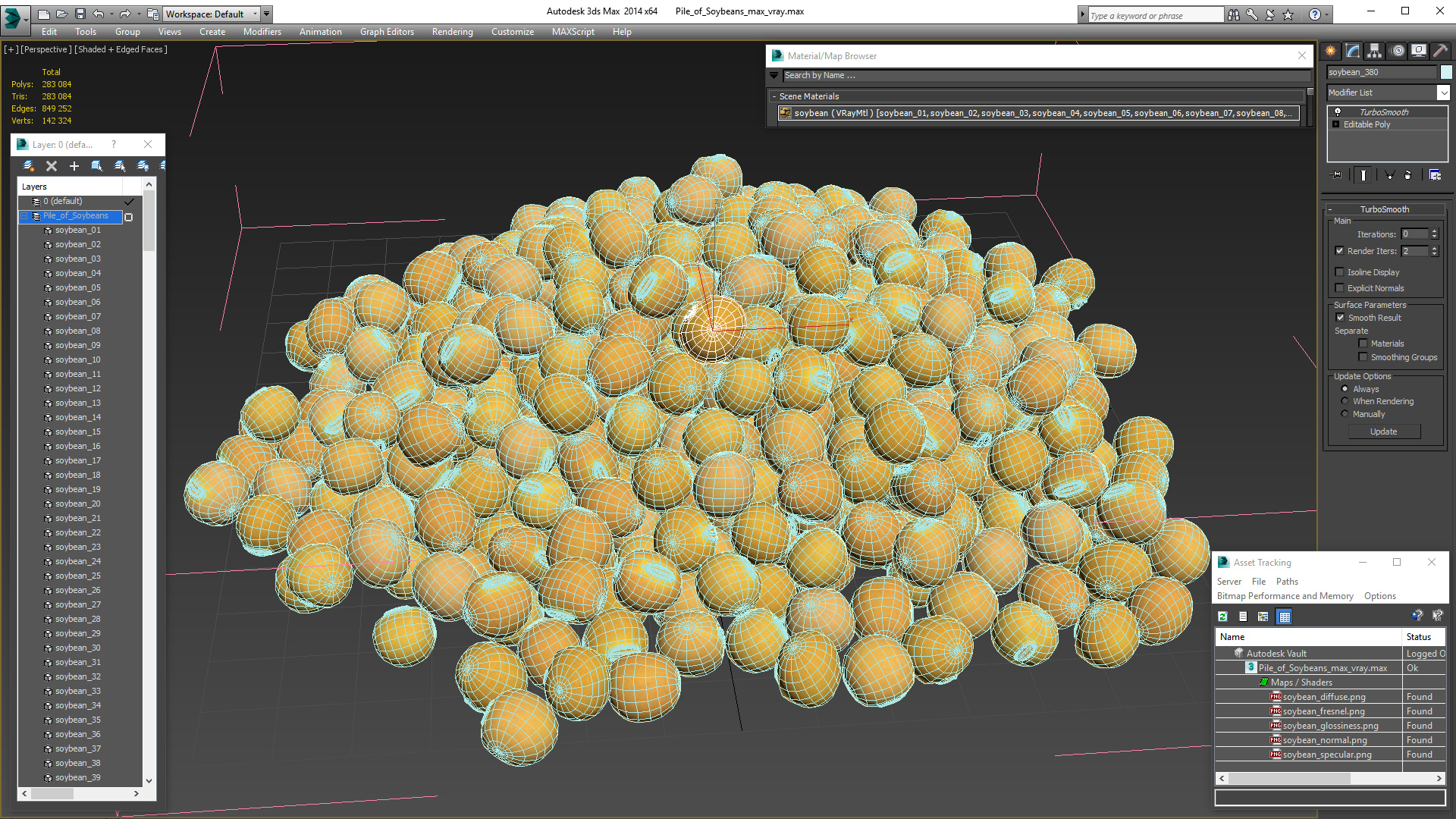This screenshot has height=819, width=1456.
Task: Click the Communication Center satellite icon
Action: point(1270,14)
